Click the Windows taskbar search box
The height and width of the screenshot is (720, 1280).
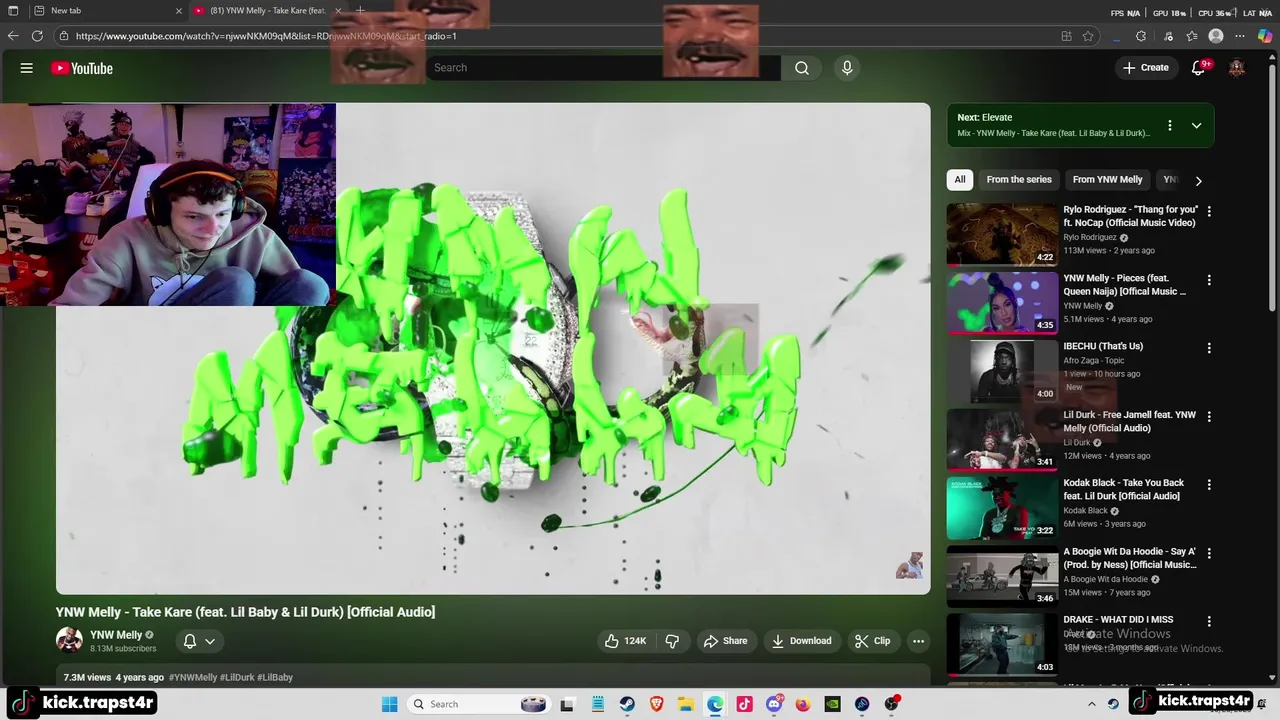(x=477, y=704)
